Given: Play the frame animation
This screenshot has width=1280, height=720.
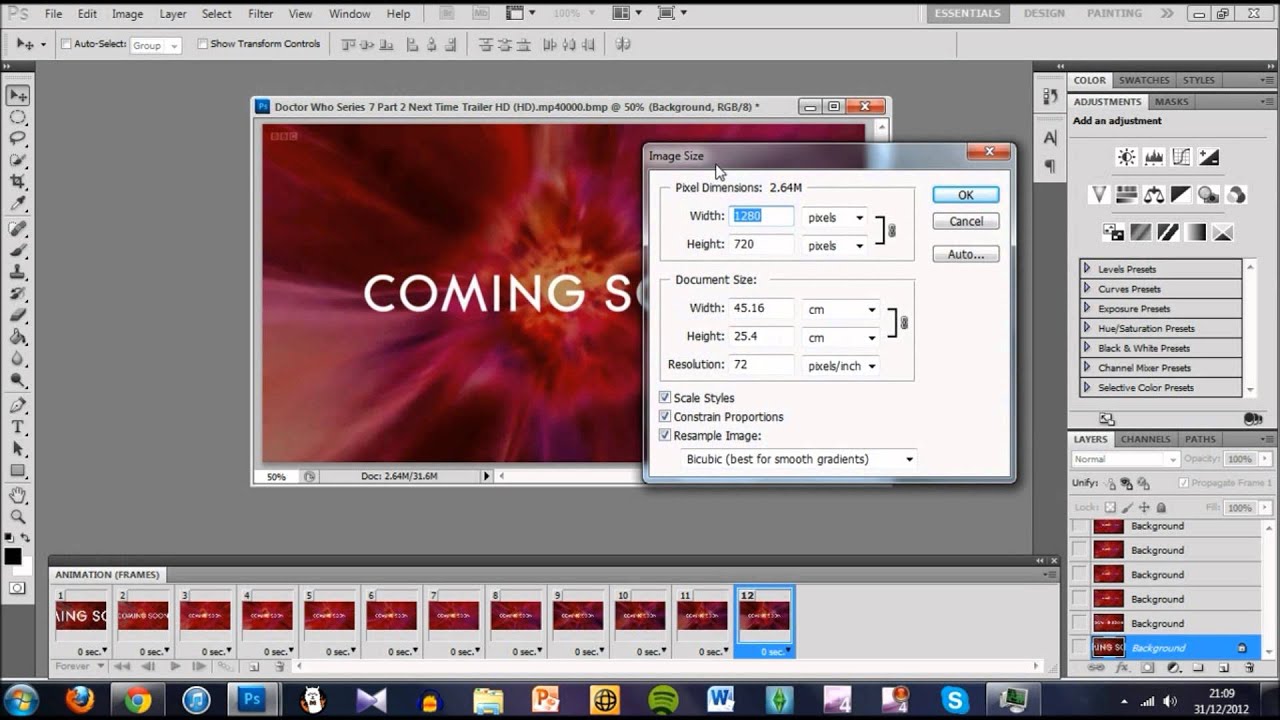Looking at the screenshot, I should click(x=175, y=666).
